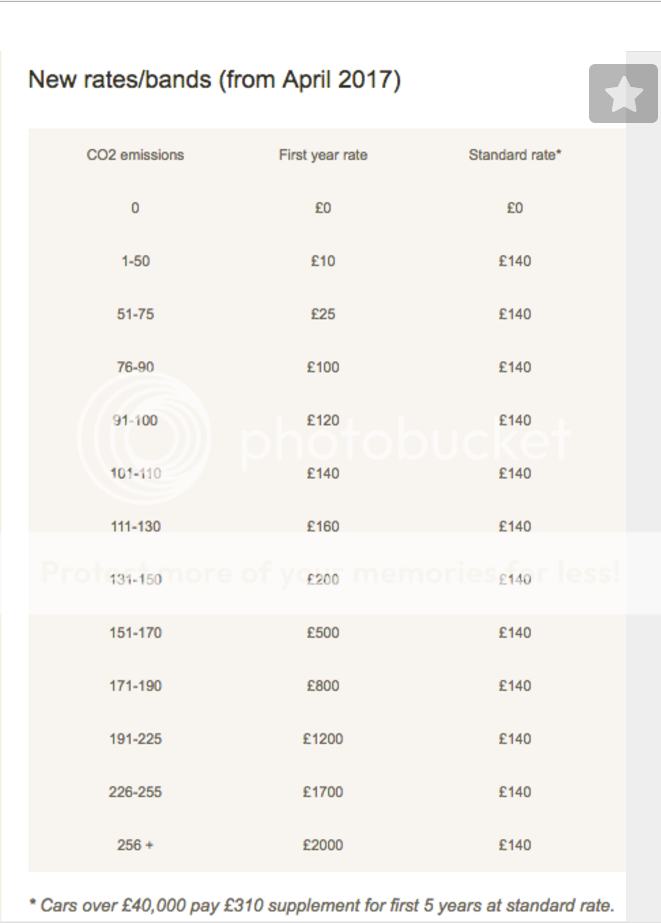Click the '256 +' emissions band cell
The image size is (661, 923).
[136, 845]
